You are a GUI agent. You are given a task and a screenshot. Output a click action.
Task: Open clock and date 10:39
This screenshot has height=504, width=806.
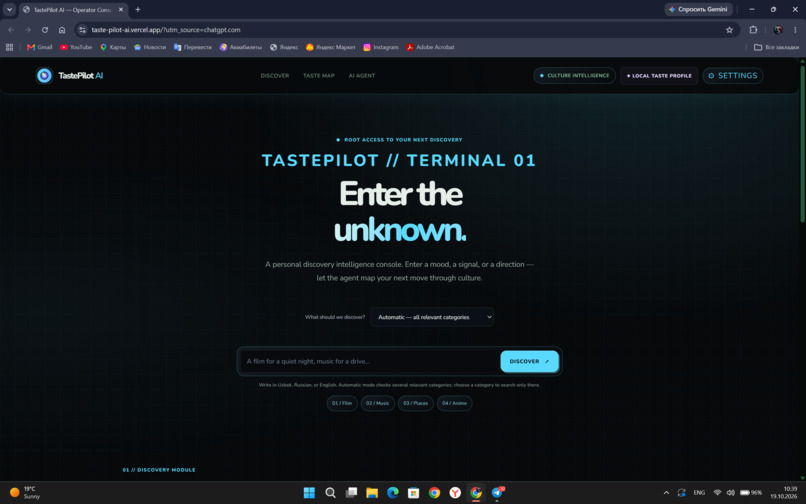(784, 493)
